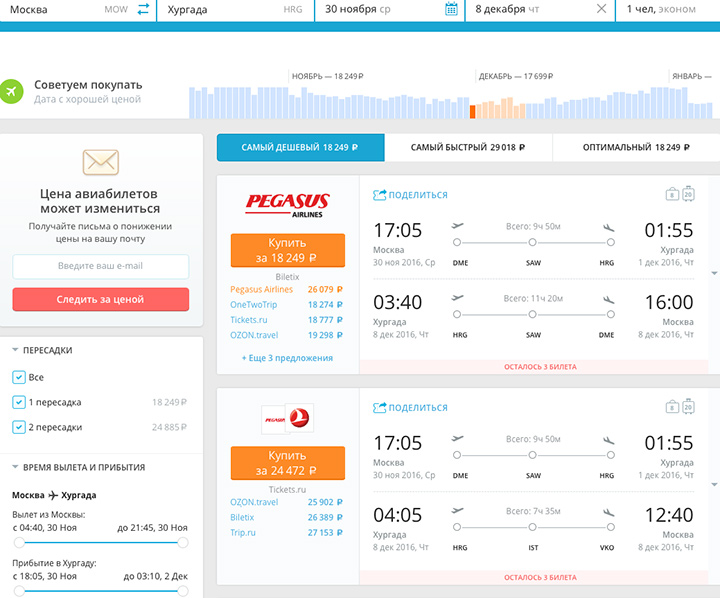Select САМЫЙ БЫСТРЫЙ 29 018 ₽ tab
The image size is (720, 598).
468,147
